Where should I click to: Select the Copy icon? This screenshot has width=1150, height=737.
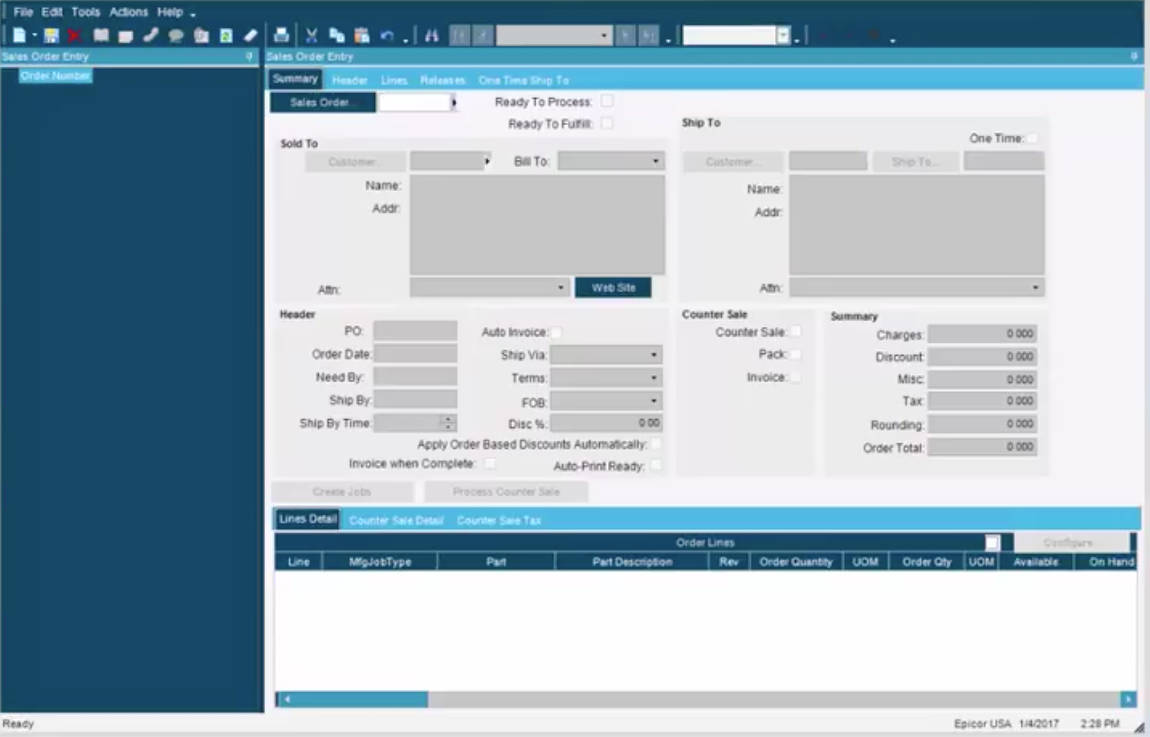coord(336,33)
